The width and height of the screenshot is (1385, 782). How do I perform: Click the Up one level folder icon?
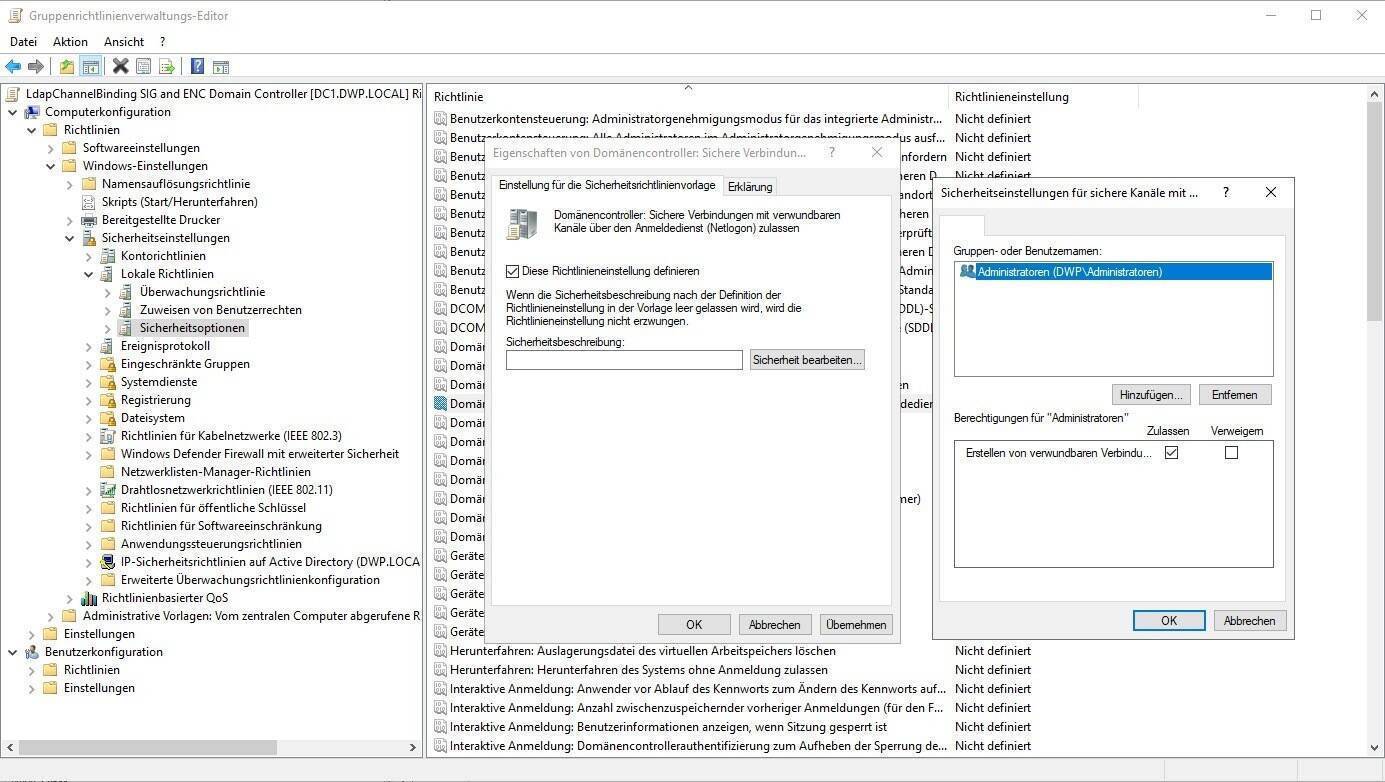(x=66, y=67)
